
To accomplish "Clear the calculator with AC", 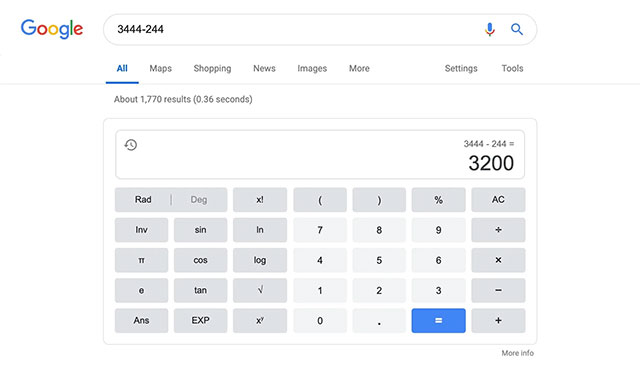I will click(498, 200).
